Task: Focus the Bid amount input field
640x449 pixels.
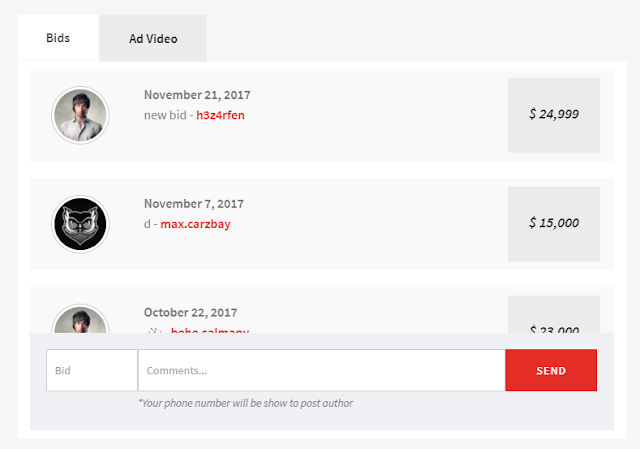Action: click(92, 370)
